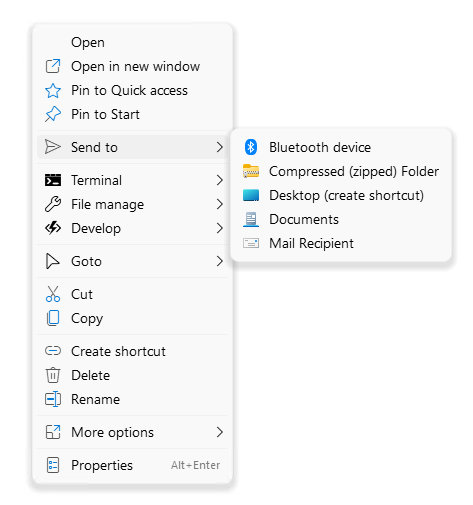This screenshot has width=473, height=505.
Task: Click the wrench File manage icon
Action: pyautogui.click(x=53, y=204)
